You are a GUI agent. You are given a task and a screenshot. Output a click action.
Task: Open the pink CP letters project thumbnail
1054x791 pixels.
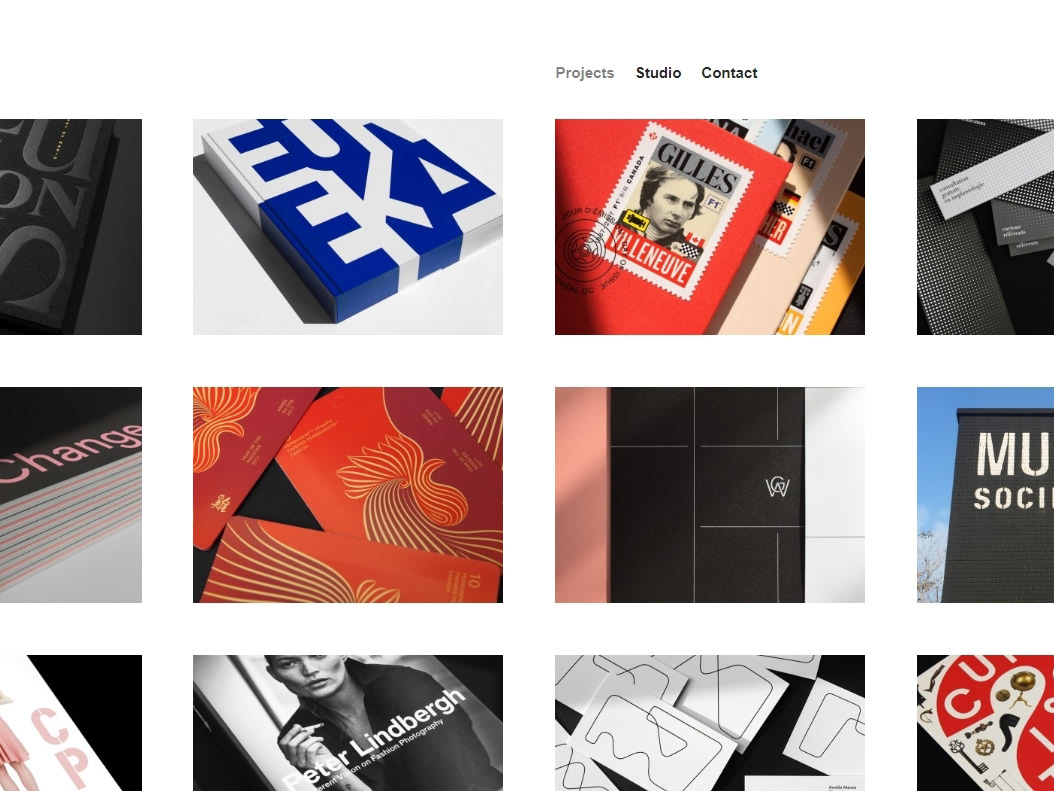[x=71, y=722]
